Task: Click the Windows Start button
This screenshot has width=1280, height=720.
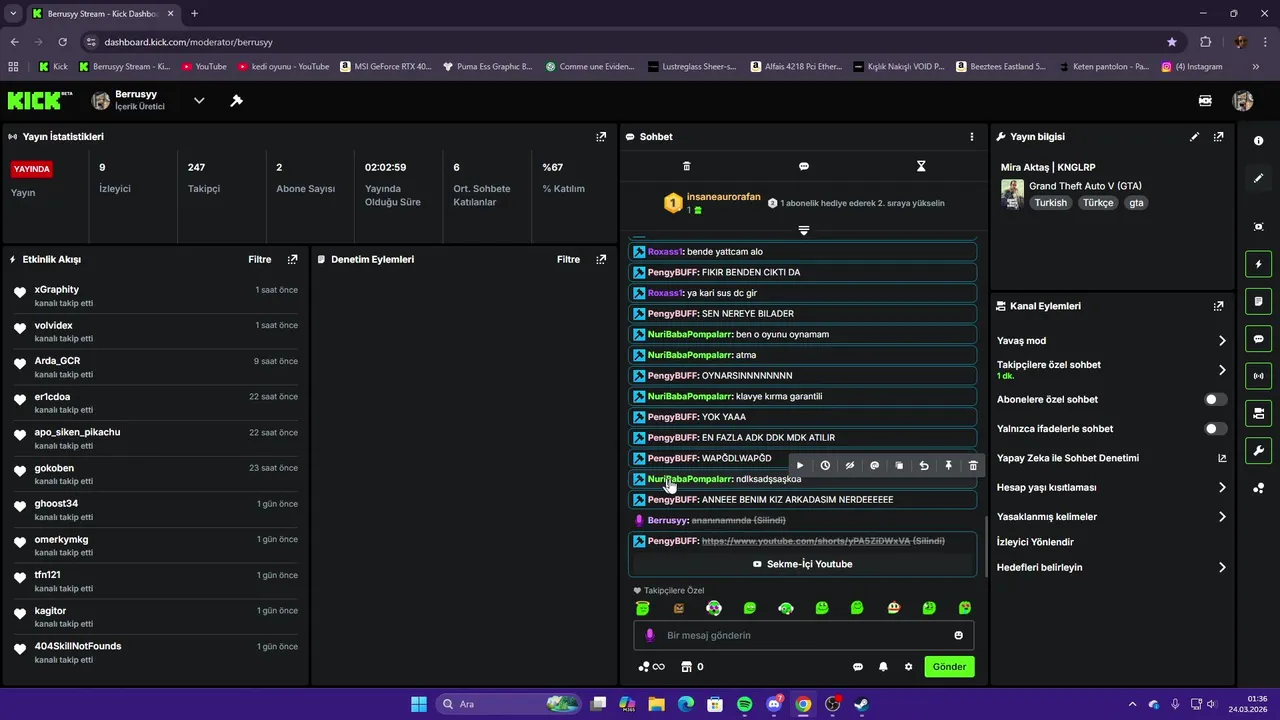Action: click(x=418, y=704)
